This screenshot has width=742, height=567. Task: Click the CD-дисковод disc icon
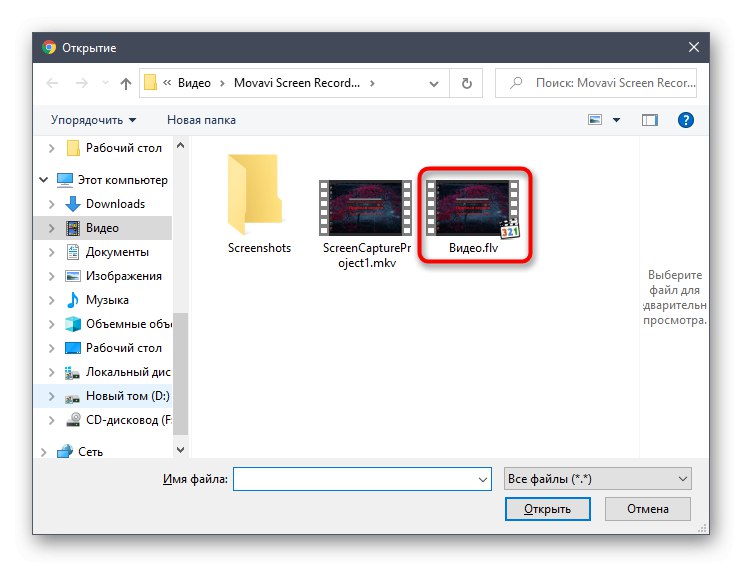(73, 420)
